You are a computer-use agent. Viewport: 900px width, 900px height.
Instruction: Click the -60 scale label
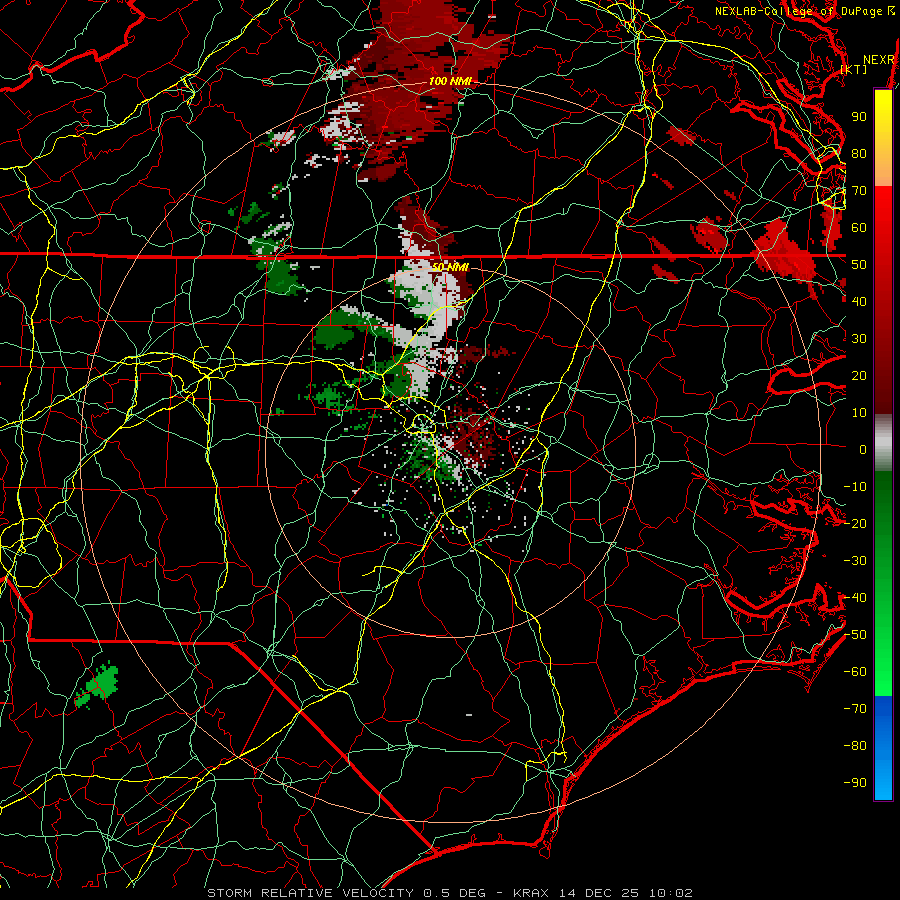point(855,672)
